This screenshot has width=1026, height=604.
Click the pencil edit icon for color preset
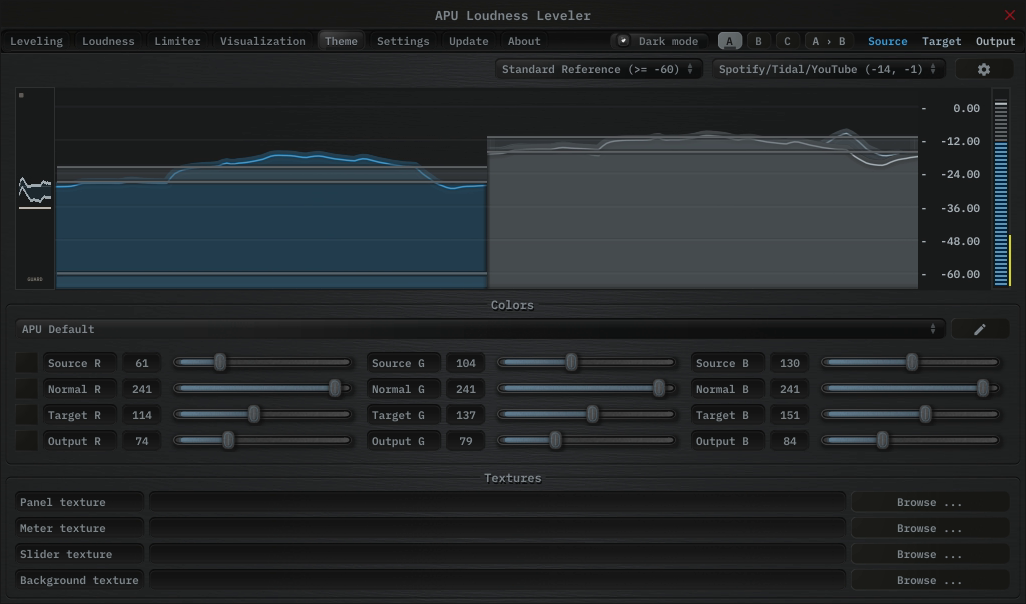coord(979,329)
